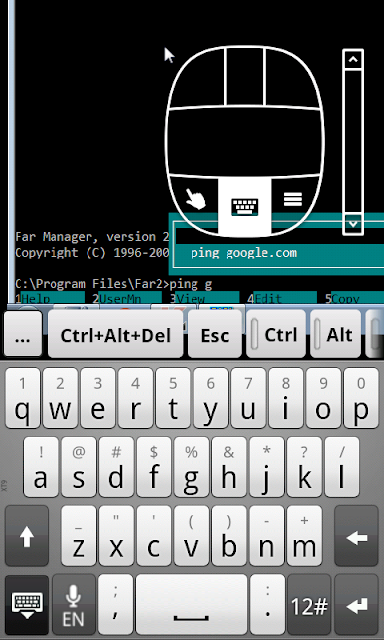Tap the Esc button
The height and width of the screenshot is (640, 384).
click(215, 335)
